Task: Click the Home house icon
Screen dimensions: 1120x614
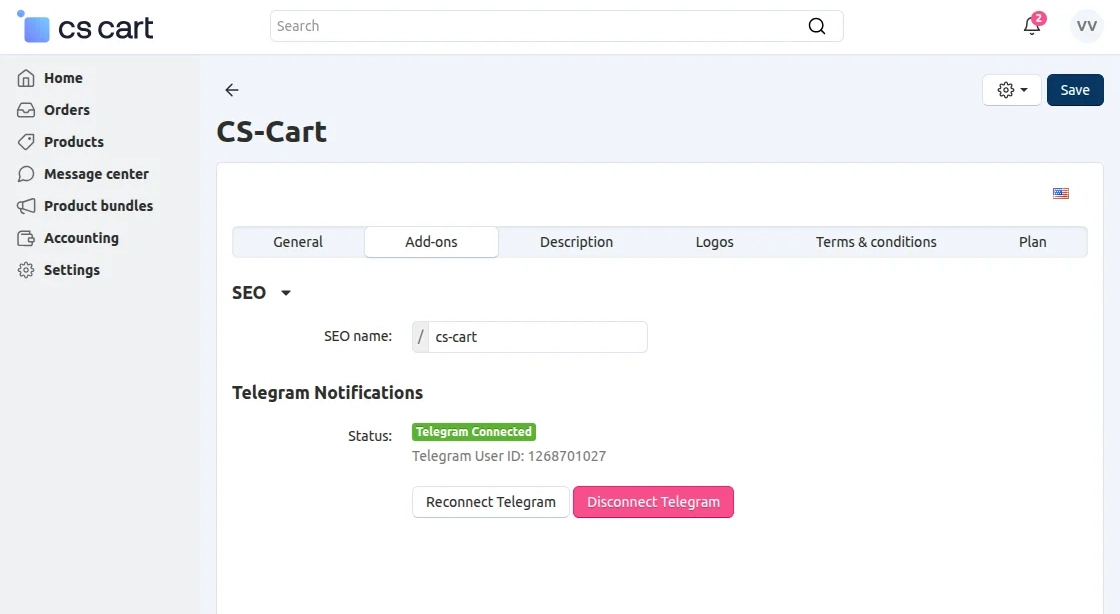Action: tap(26, 78)
